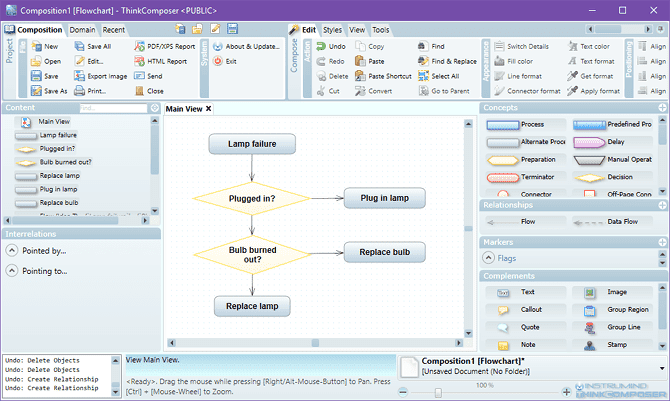This screenshot has width=670, height=401.
Task: Switch to the Styles ribbon tab
Action: 332,30
